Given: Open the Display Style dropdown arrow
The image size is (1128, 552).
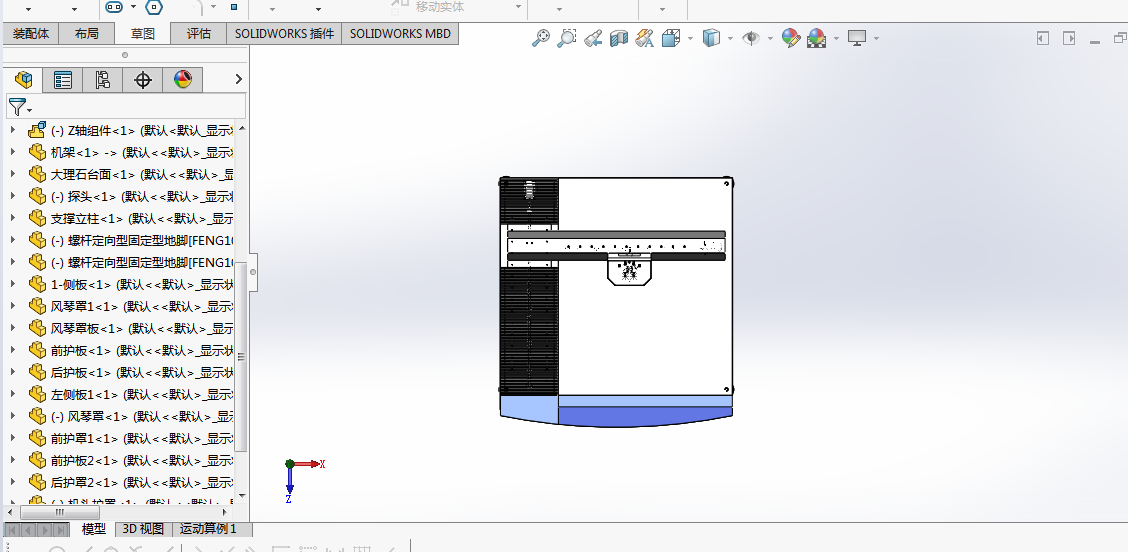Looking at the screenshot, I should pos(730,38).
